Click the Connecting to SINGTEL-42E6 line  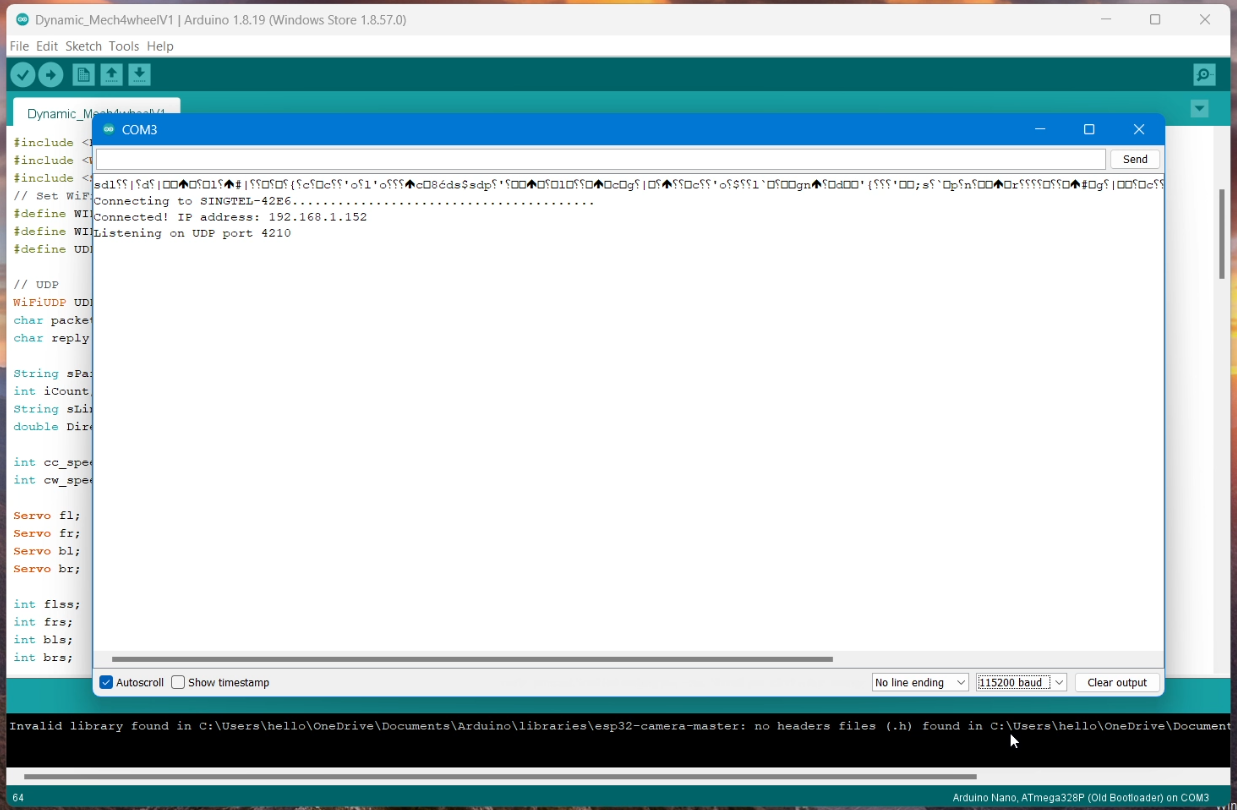(x=343, y=201)
